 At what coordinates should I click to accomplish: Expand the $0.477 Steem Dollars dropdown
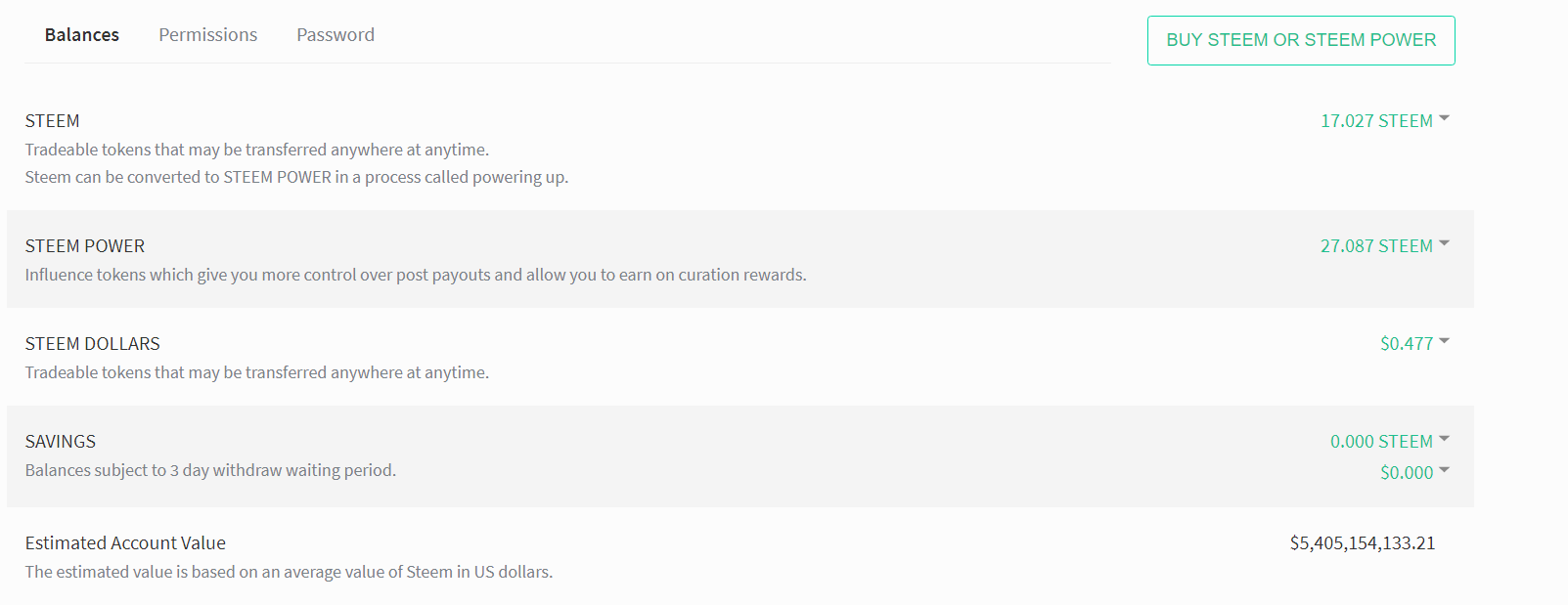(1407, 344)
